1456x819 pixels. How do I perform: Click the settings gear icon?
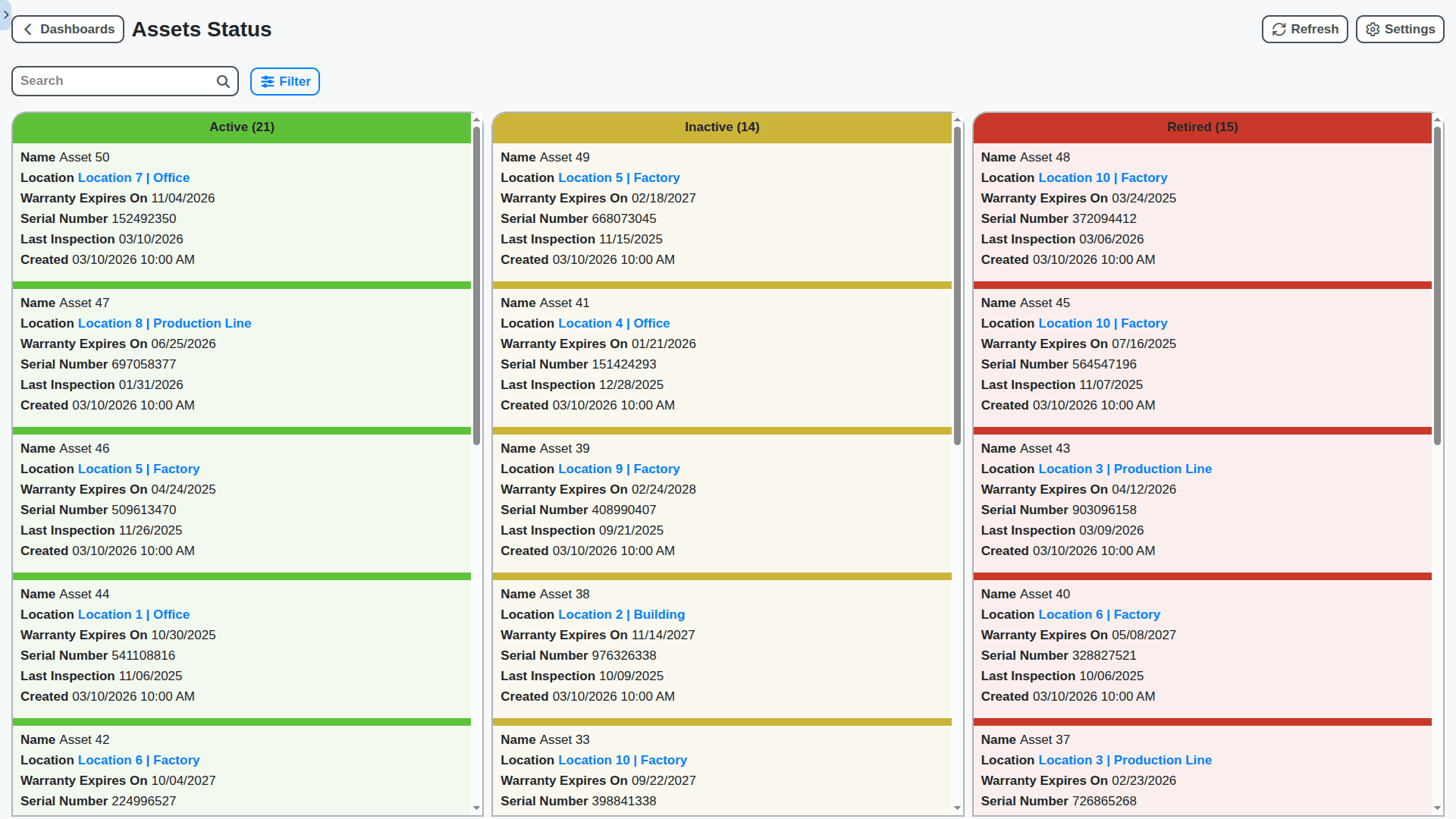1372,29
